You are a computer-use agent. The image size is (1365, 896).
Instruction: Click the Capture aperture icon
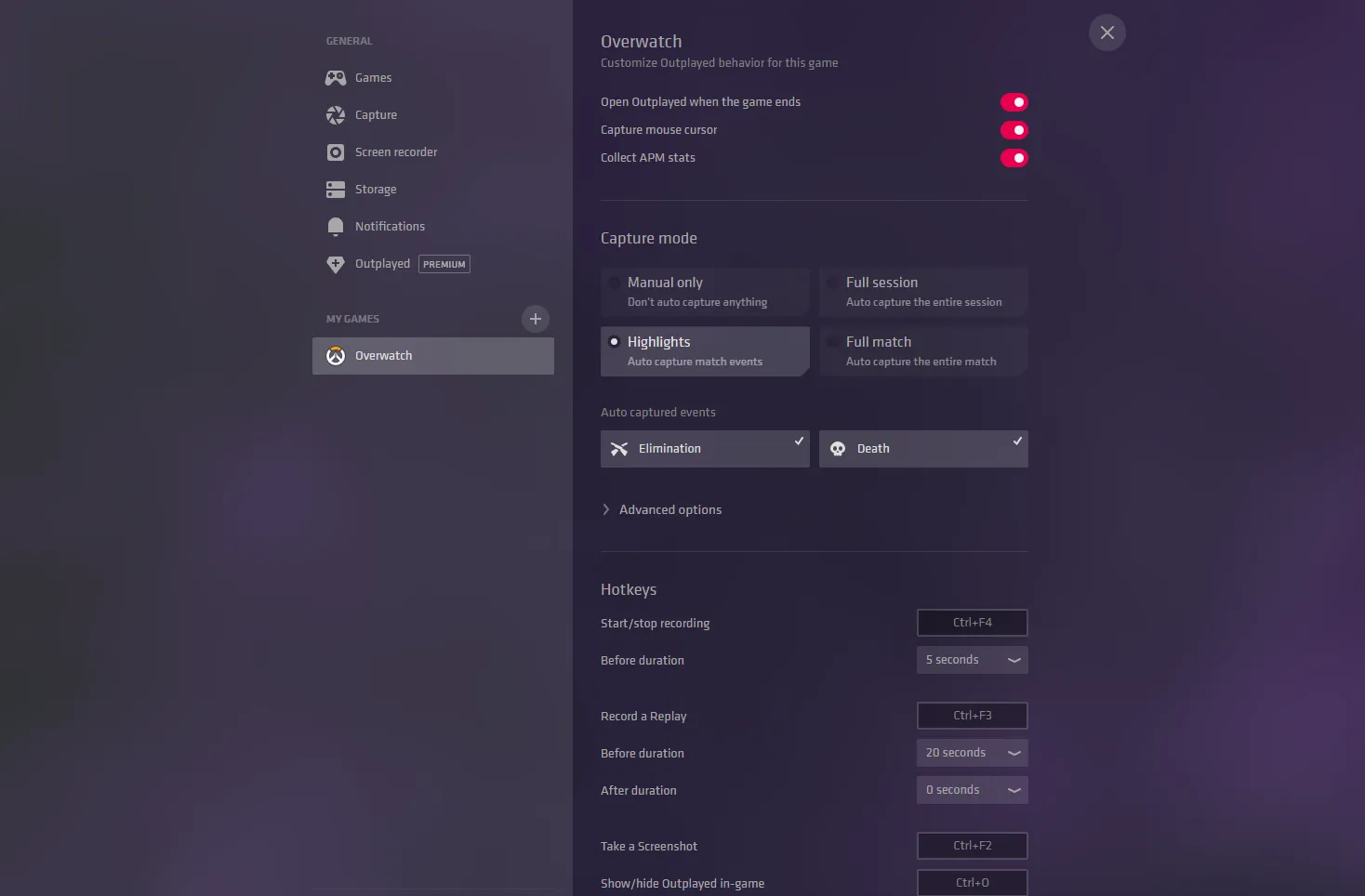tap(336, 115)
